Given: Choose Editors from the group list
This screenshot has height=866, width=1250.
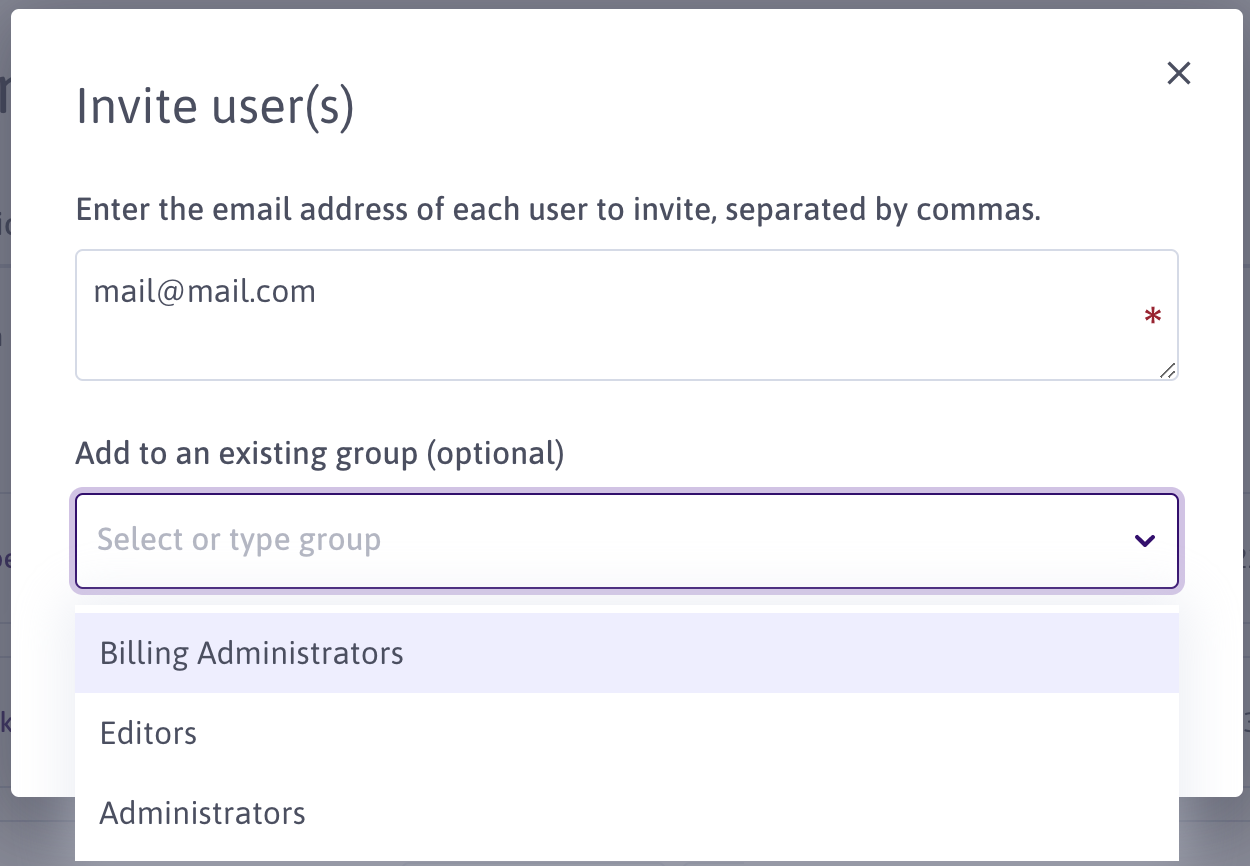Looking at the screenshot, I should click(149, 733).
